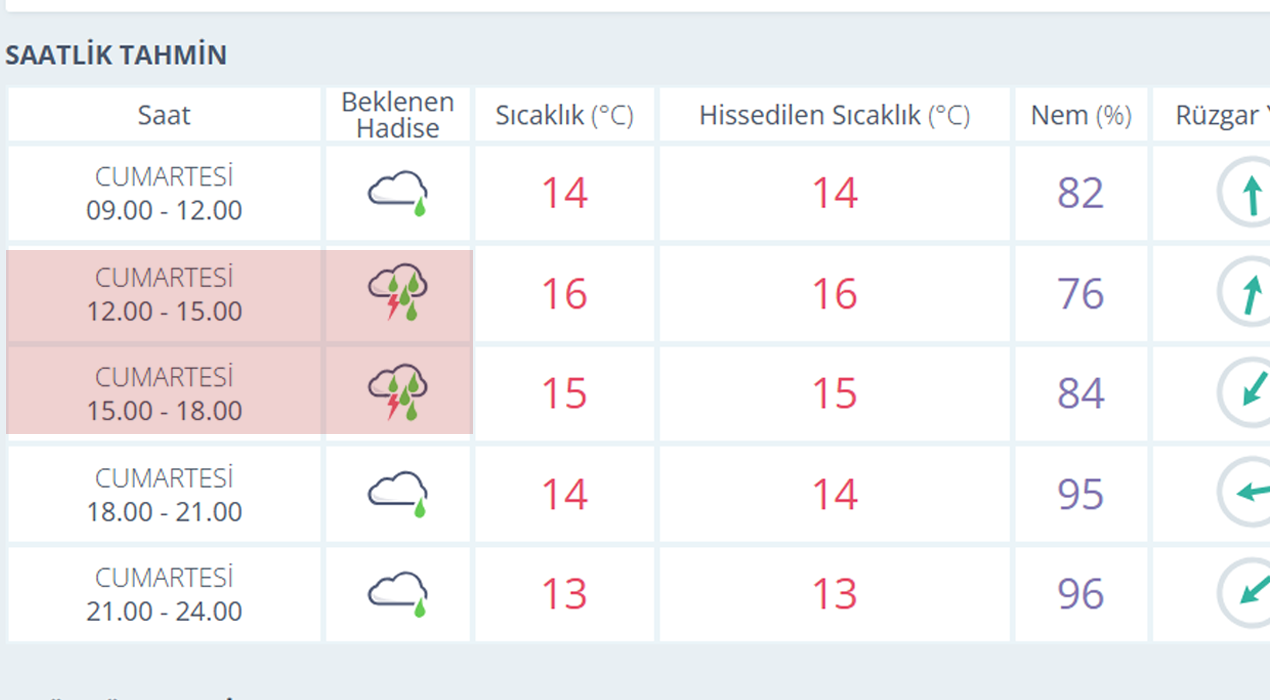Click the wind direction arrow for 15.00 - 18.00
This screenshot has width=1270, height=700.
(1250, 393)
